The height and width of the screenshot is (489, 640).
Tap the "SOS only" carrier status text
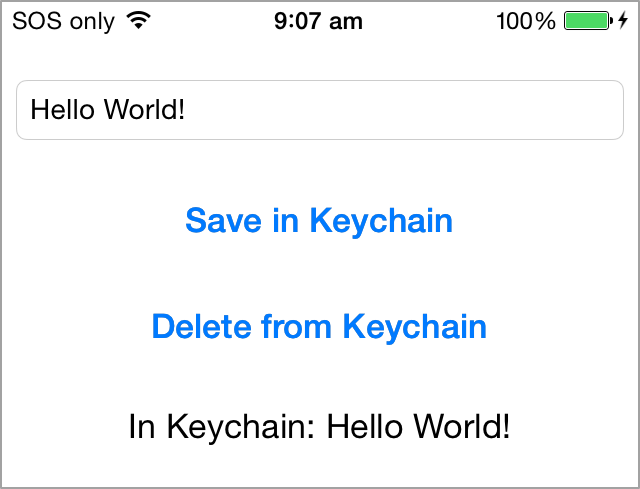pos(63,21)
